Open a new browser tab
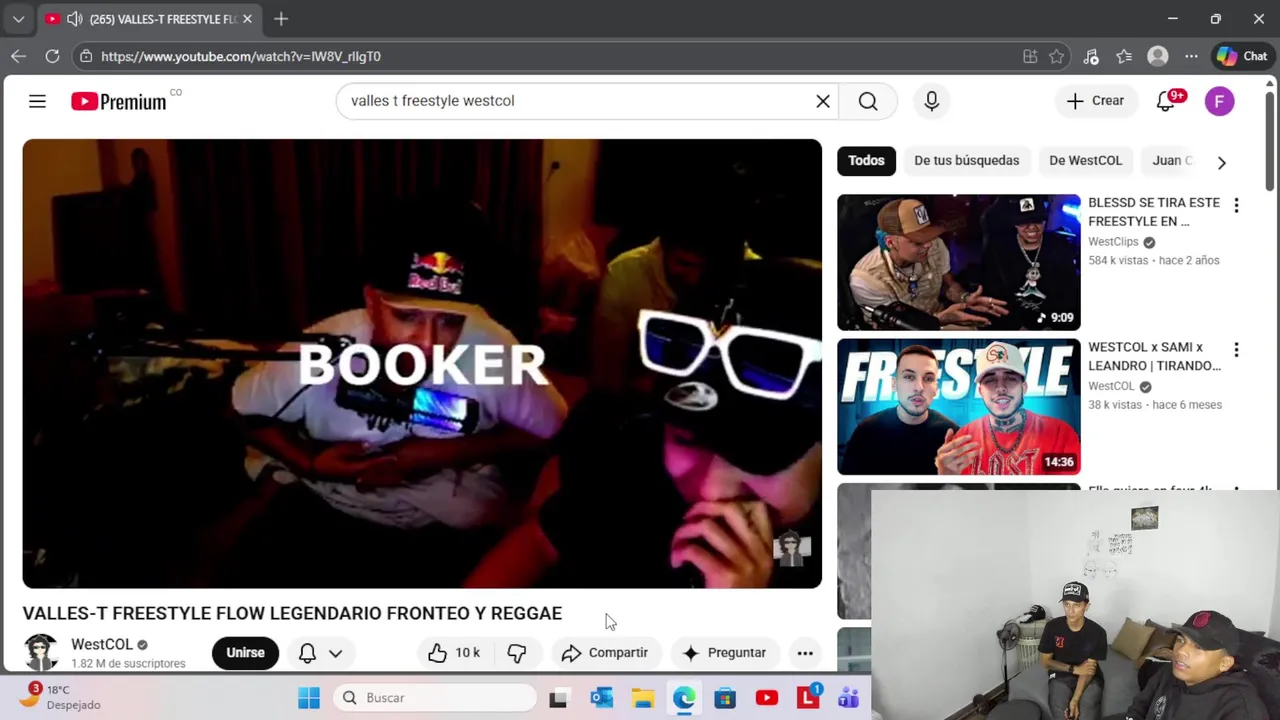Viewport: 1280px width, 720px height. point(281,19)
